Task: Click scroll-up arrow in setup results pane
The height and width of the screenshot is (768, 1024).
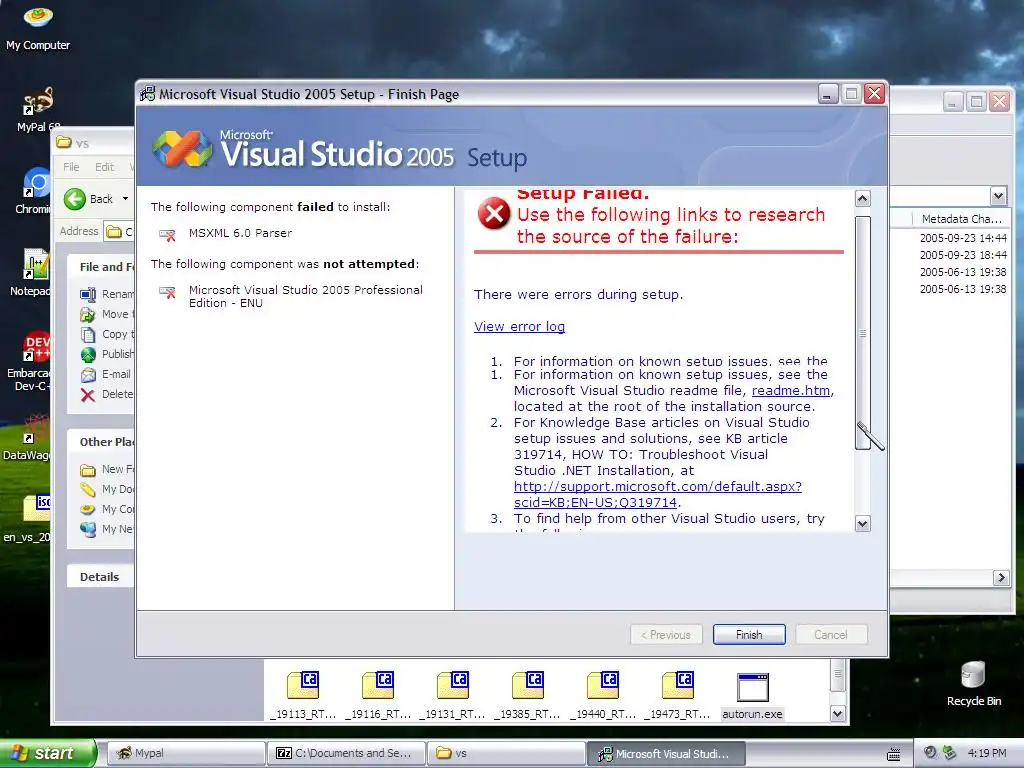Action: click(x=863, y=199)
